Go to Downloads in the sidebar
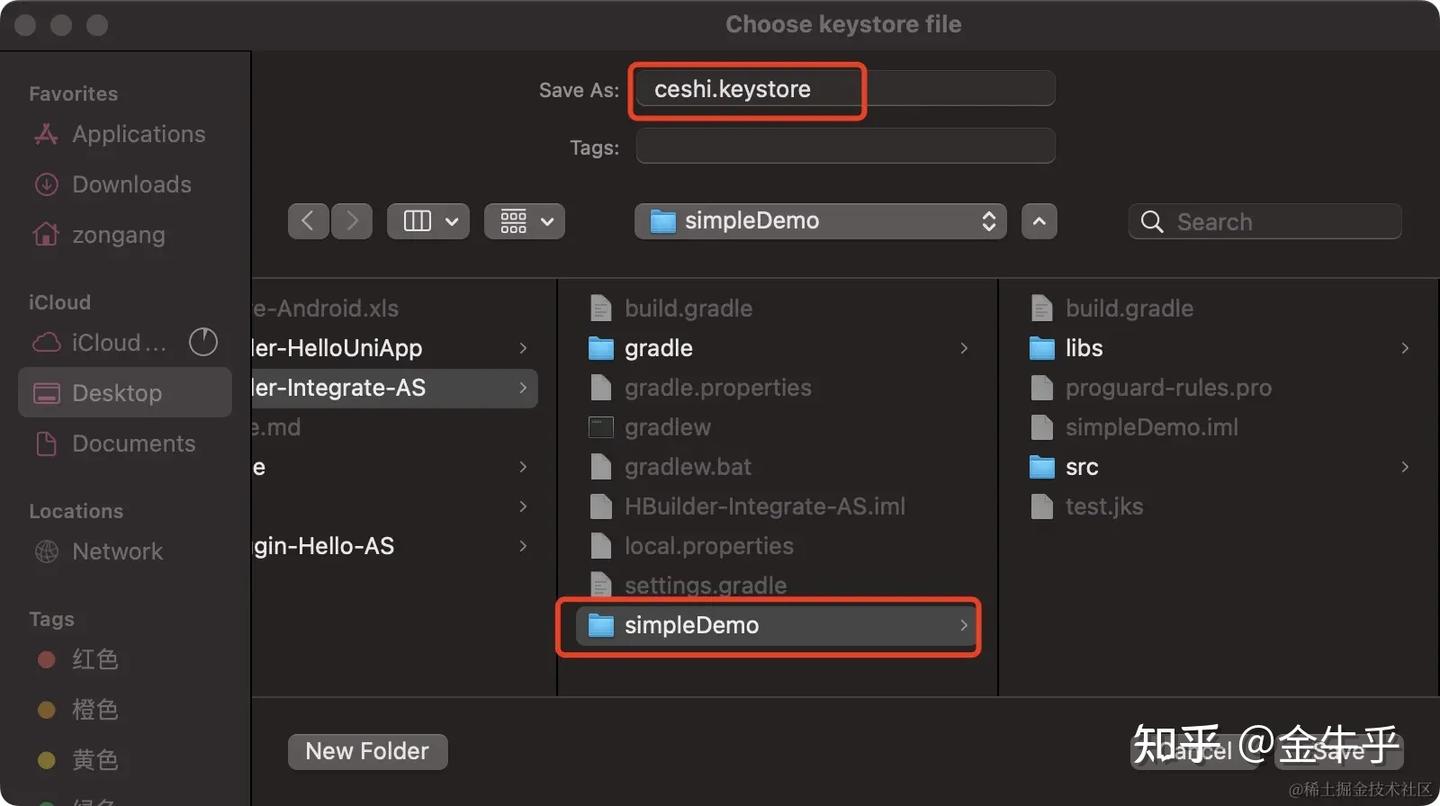1440x806 pixels. (x=131, y=184)
